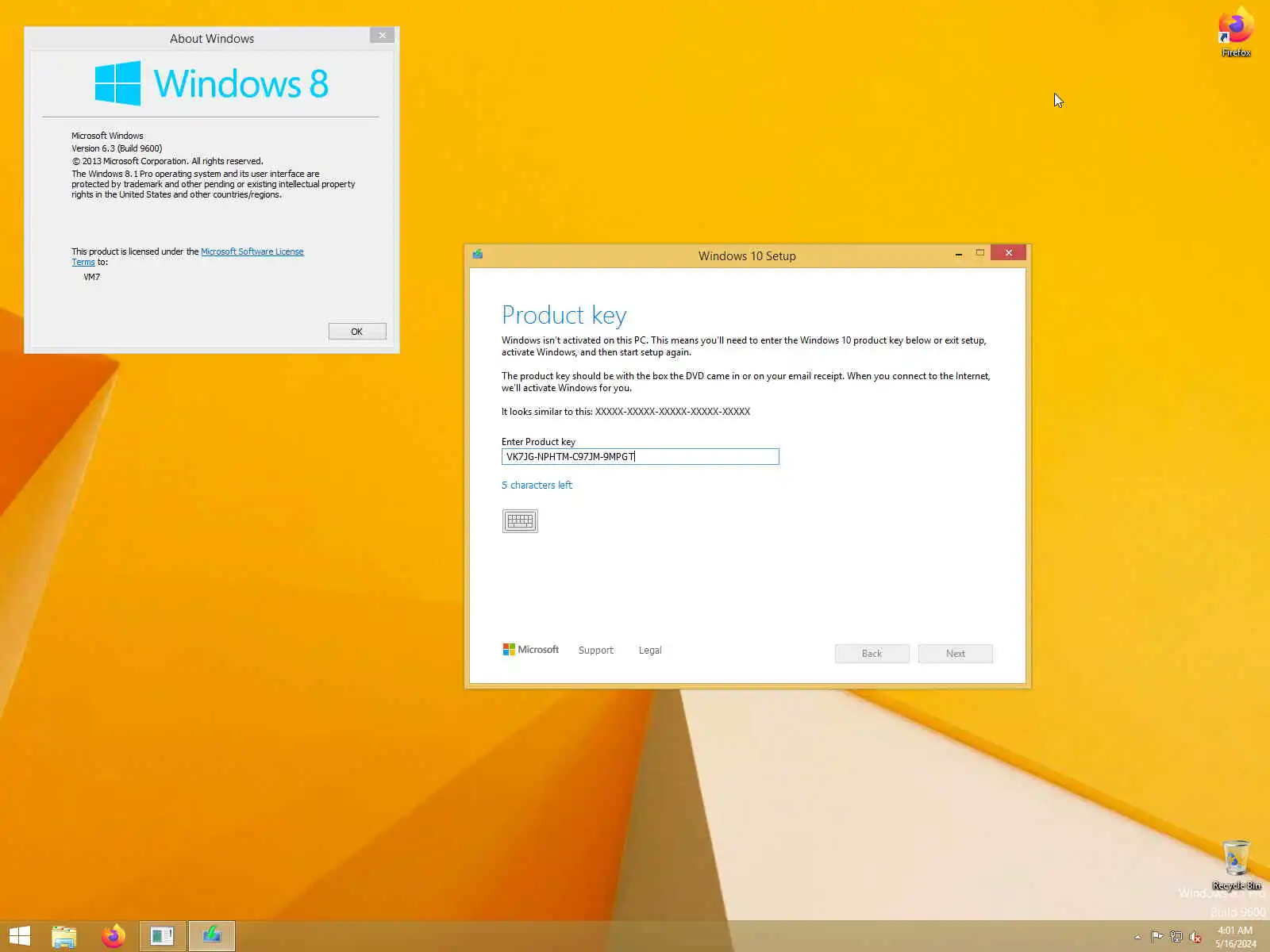The width and height of the screenshot is (1270, 952).
Task: Open File Explorer from the taskbar
Action: 64,936
